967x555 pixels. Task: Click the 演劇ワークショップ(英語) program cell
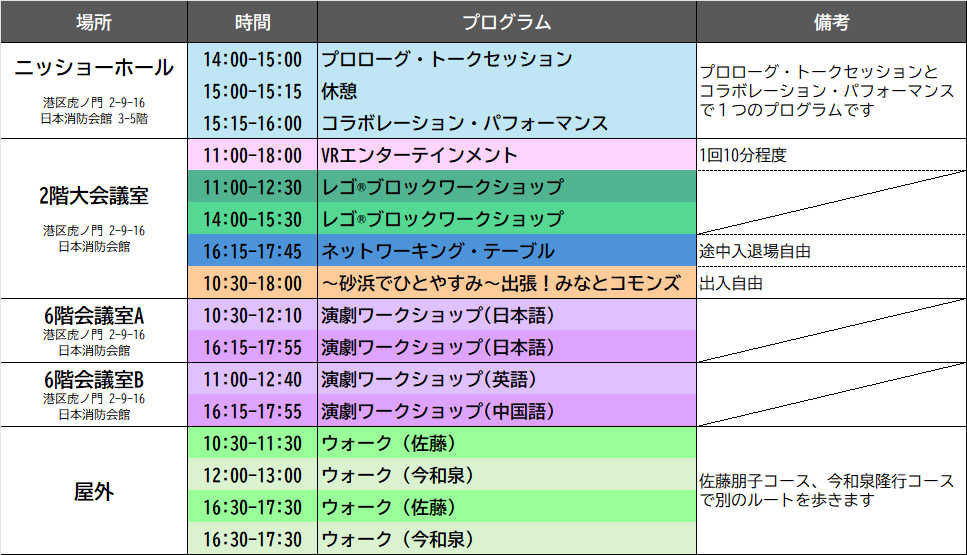(x=506, y=379)
